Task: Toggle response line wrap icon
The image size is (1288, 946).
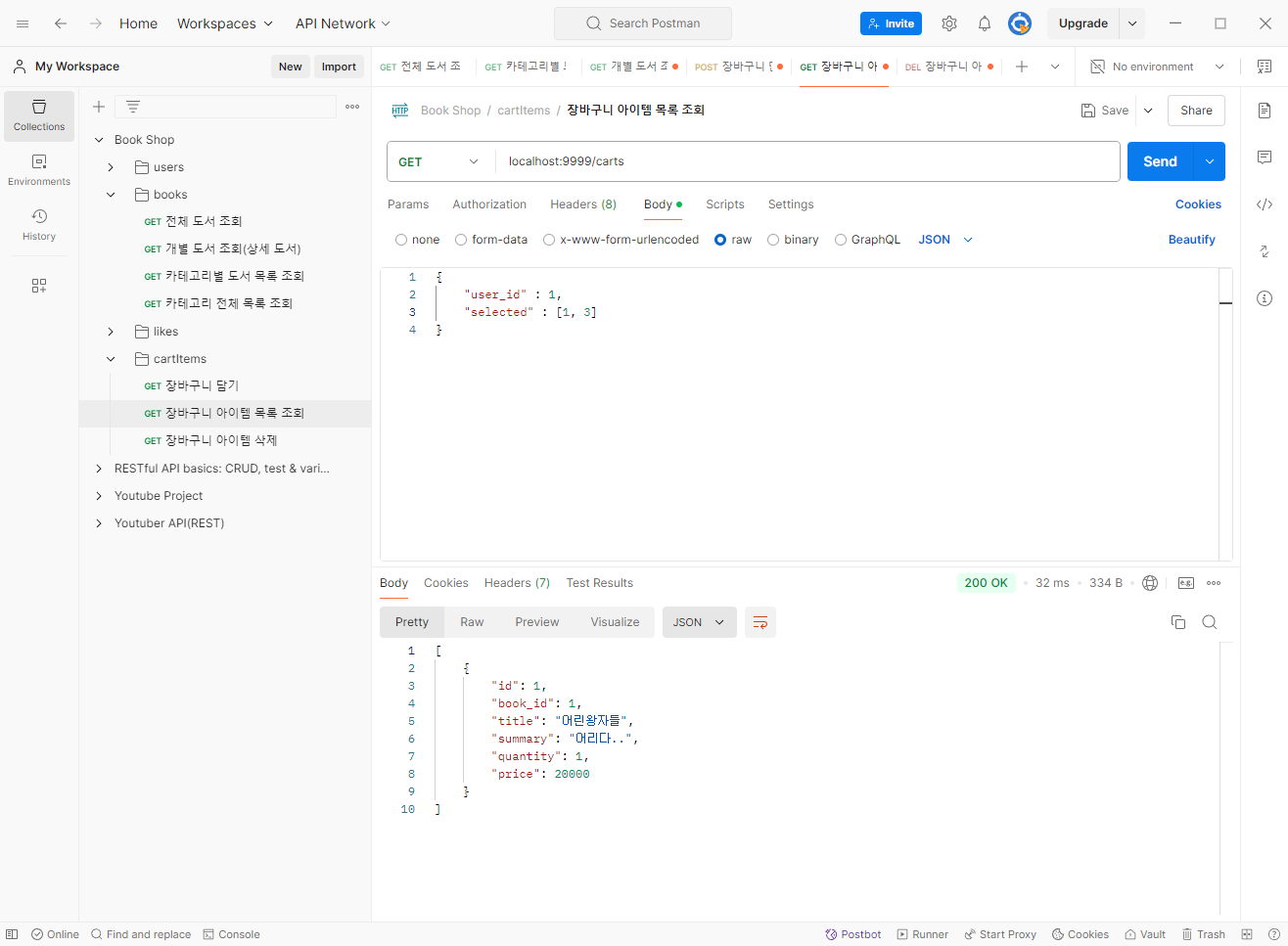Action: pyautogui.click(x=760, y=622)
